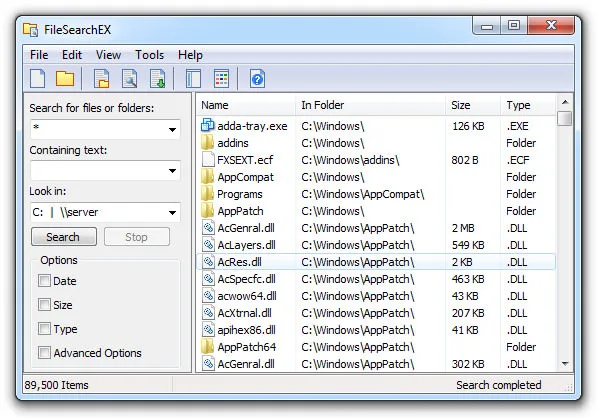This screenshot has width=598, height=418.
Task: Click the FXSEXT.ecf file icon
Action: (207, 159)
